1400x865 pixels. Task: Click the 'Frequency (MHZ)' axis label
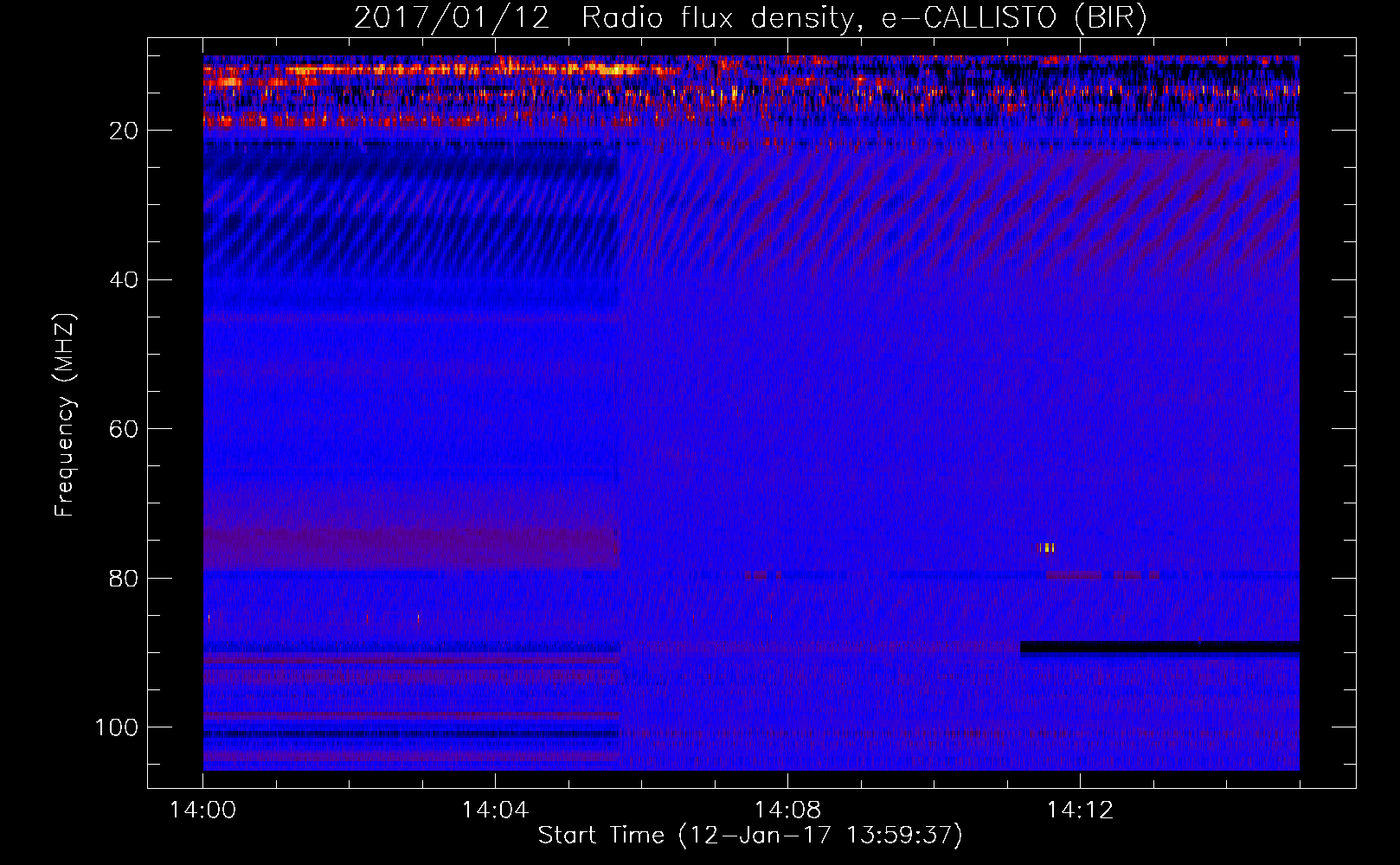pyautogui.click(x=65, y=415)
